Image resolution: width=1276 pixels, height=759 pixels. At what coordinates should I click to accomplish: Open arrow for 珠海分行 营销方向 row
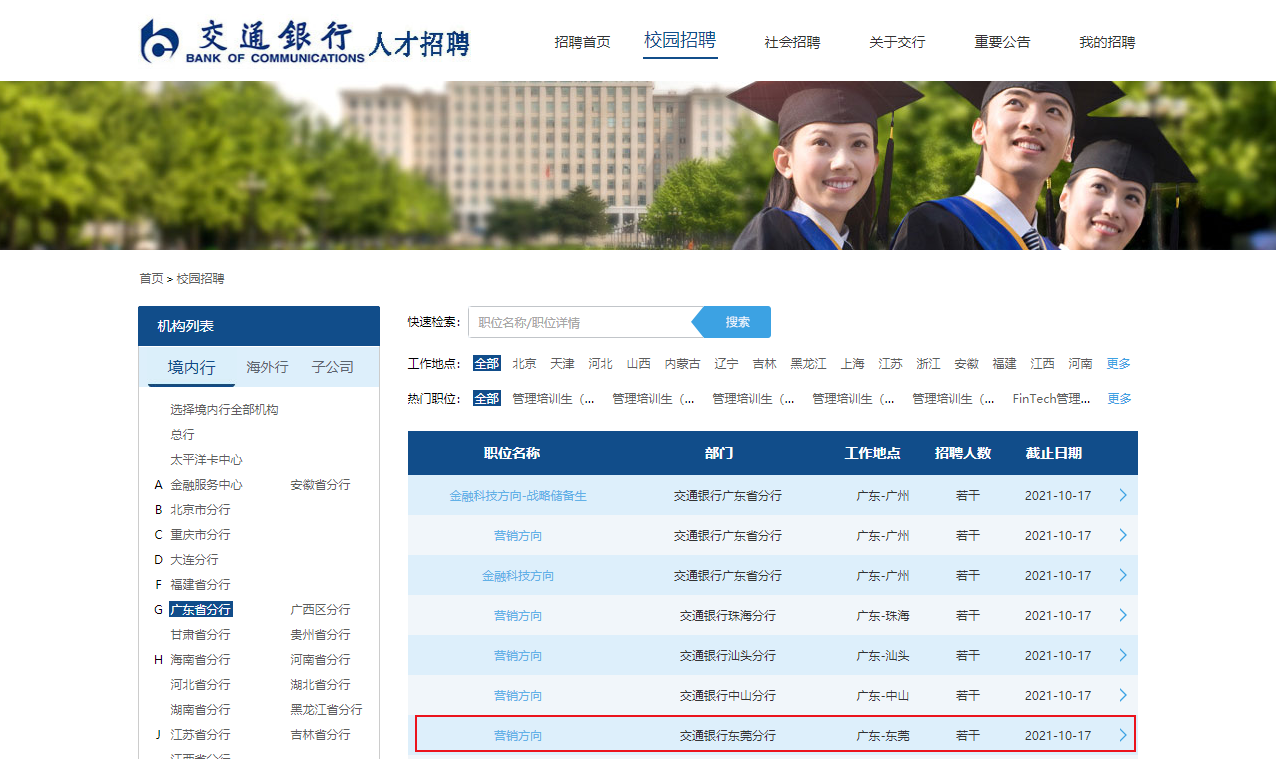[1123, 616]
